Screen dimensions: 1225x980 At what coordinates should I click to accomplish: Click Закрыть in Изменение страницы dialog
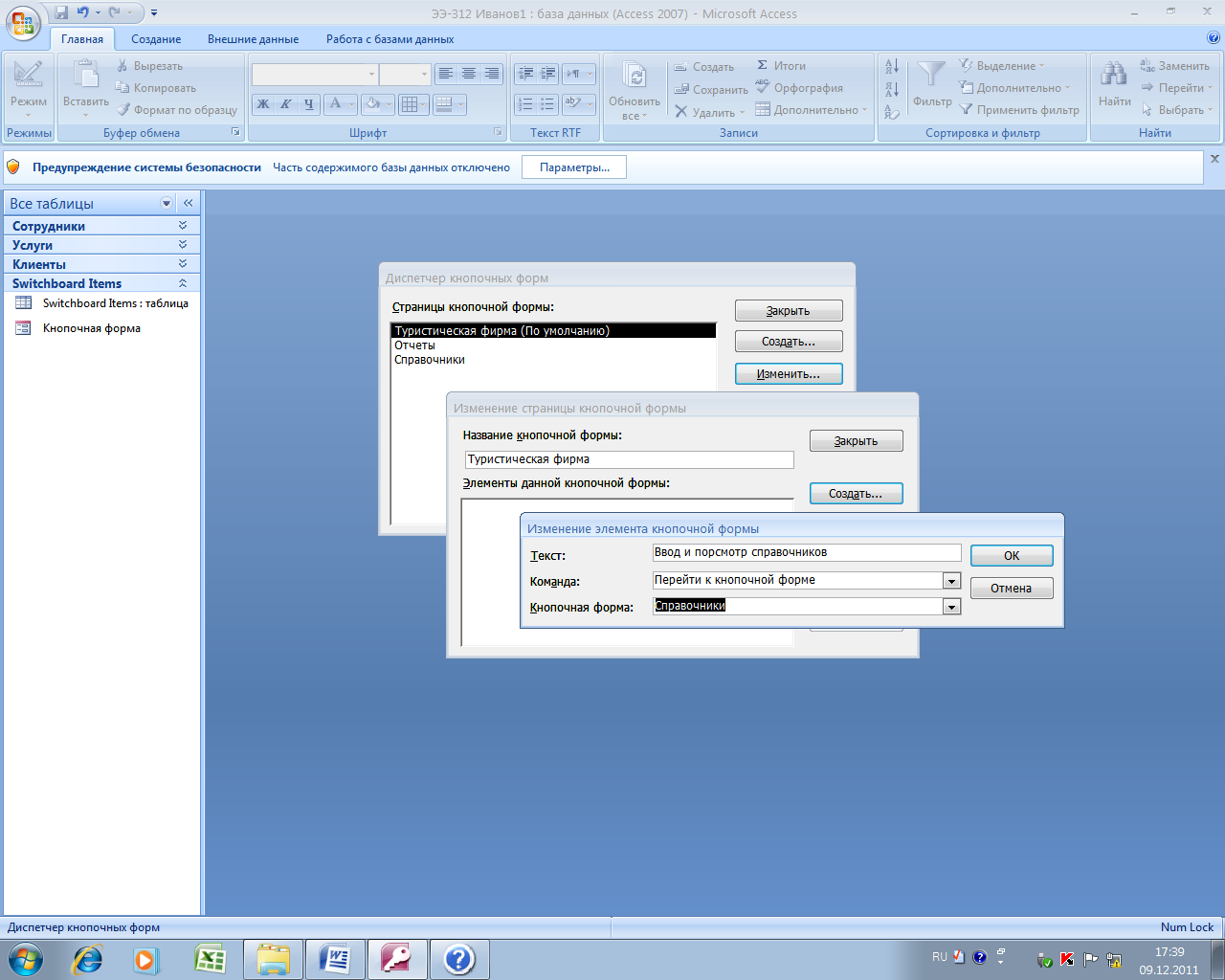(856, 441)
